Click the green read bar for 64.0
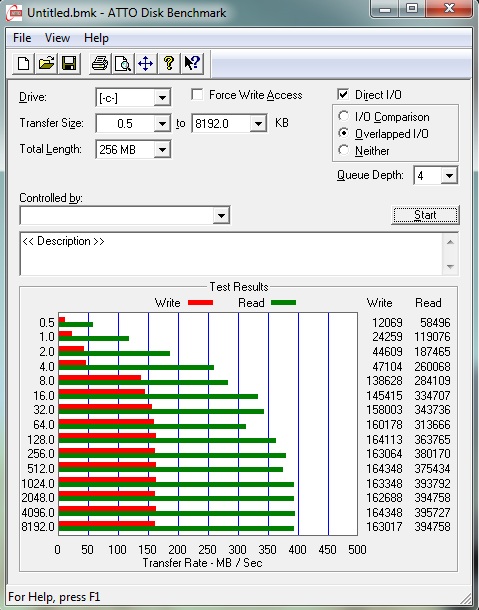 152,426
